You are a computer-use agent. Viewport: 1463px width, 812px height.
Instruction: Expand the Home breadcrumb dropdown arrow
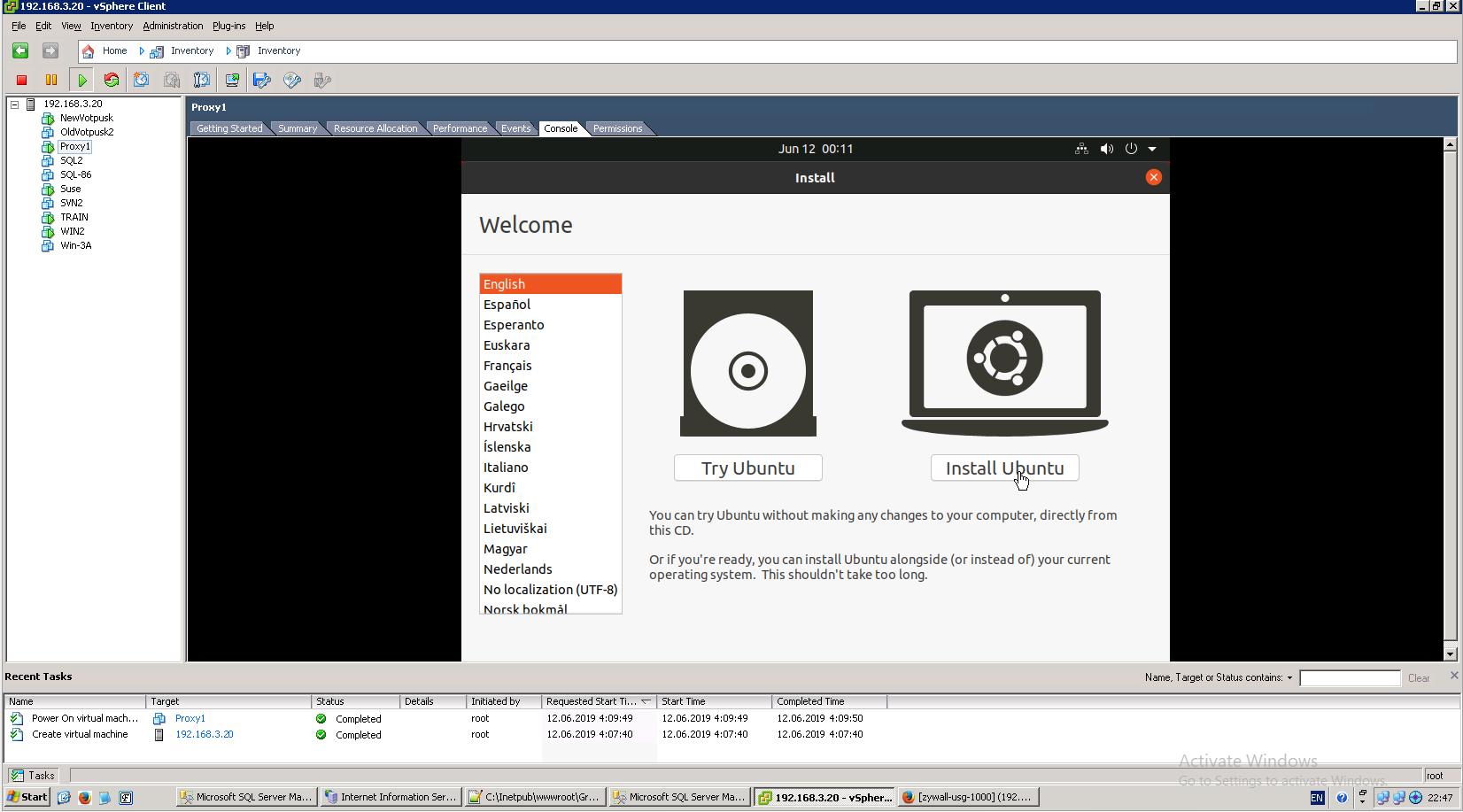pyautogui.click(x=142, y=51)
